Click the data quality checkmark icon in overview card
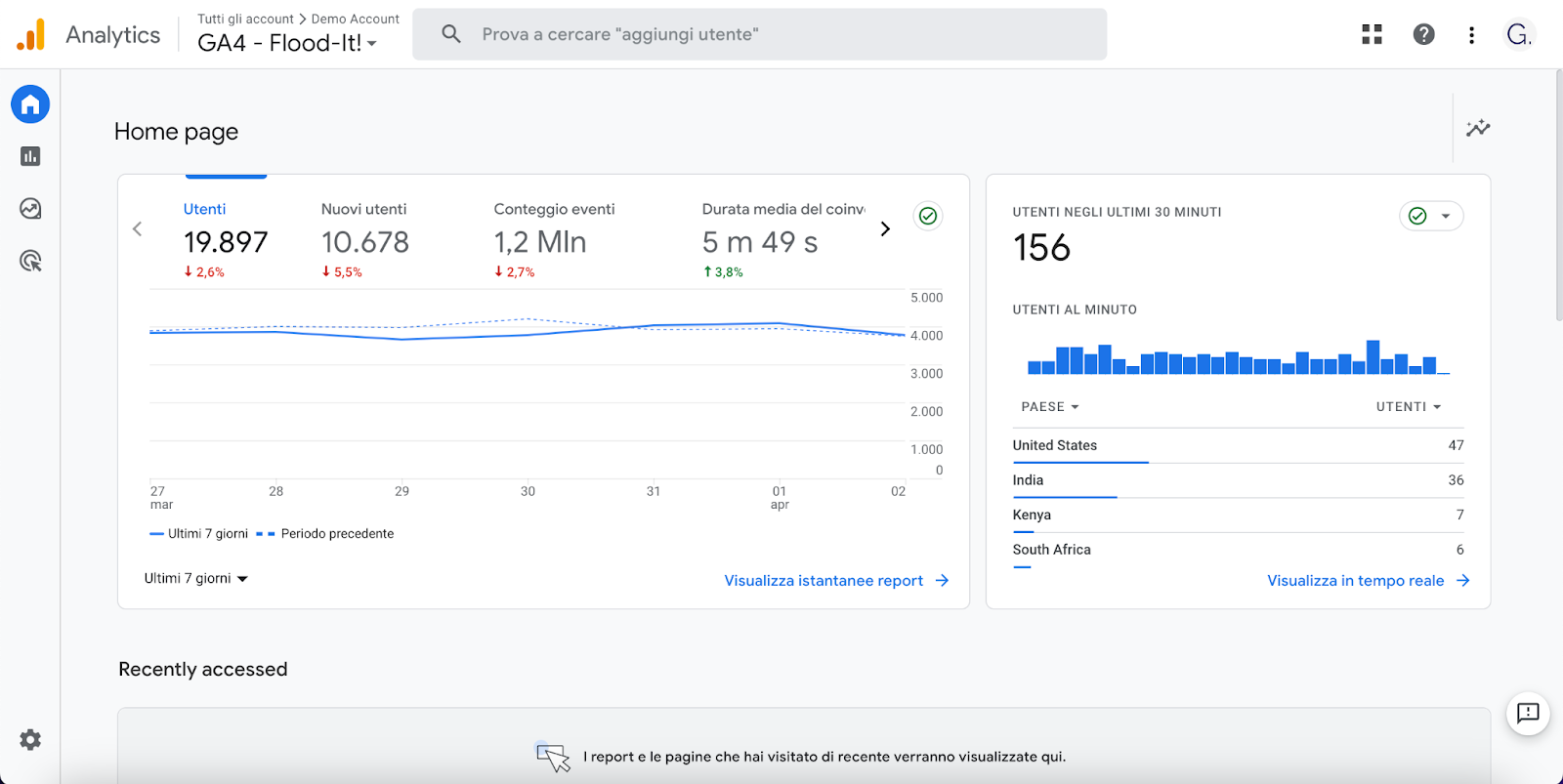 pos(928,216)
